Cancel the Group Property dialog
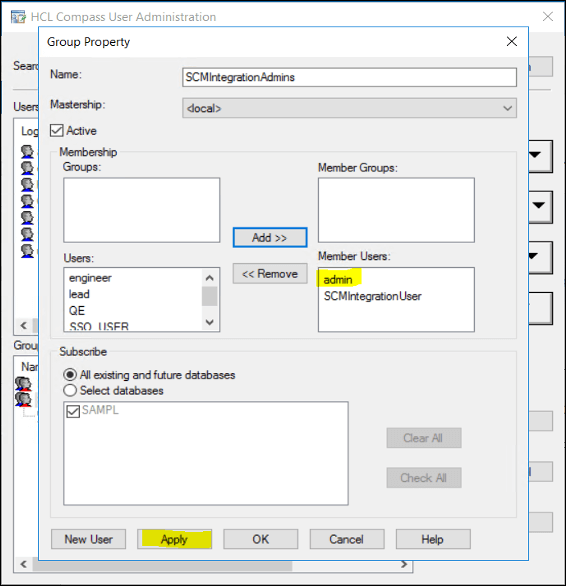 tap(347, 539)
